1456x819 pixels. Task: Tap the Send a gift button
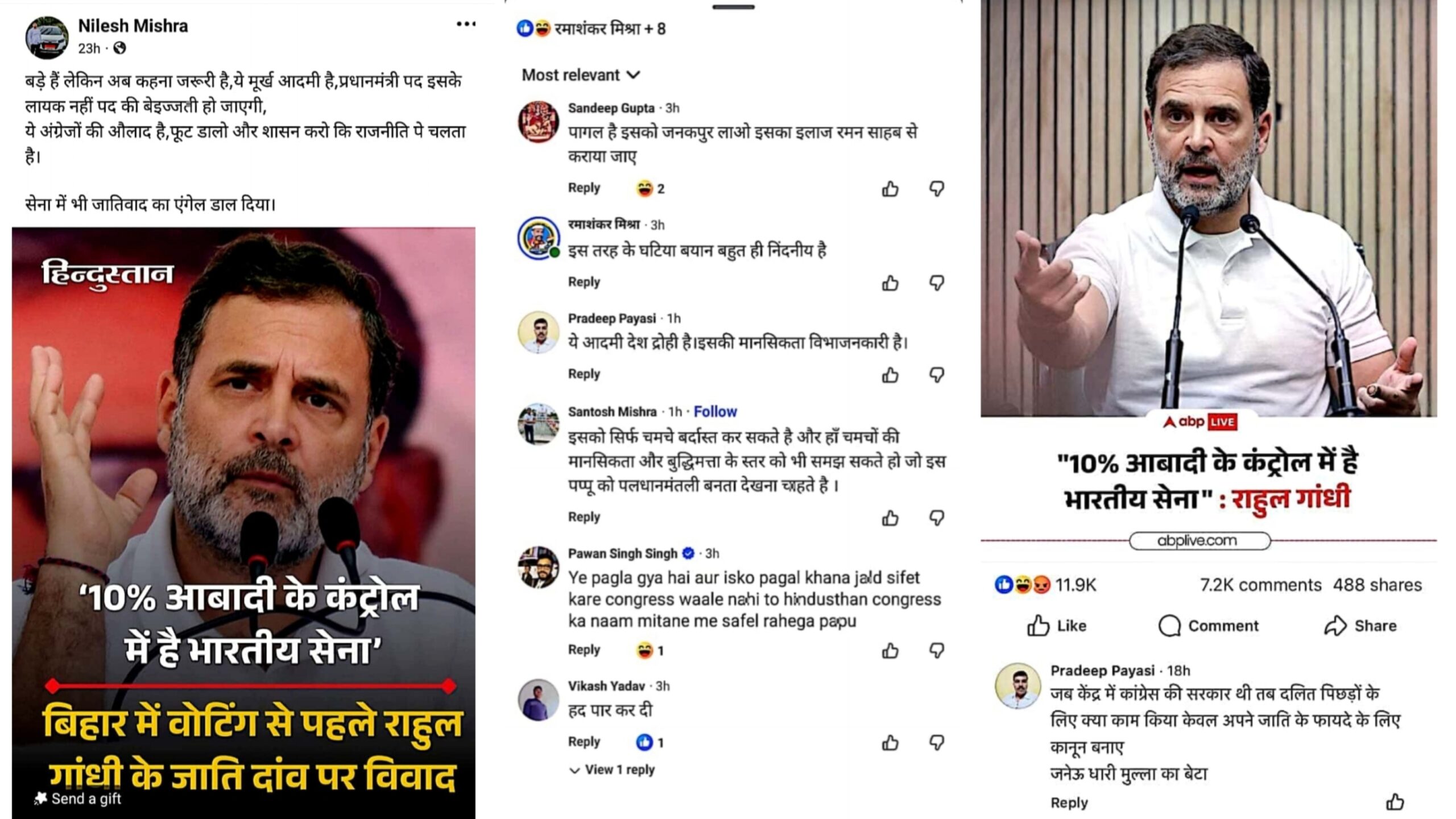pyautogui.click(x=77, y=799)
